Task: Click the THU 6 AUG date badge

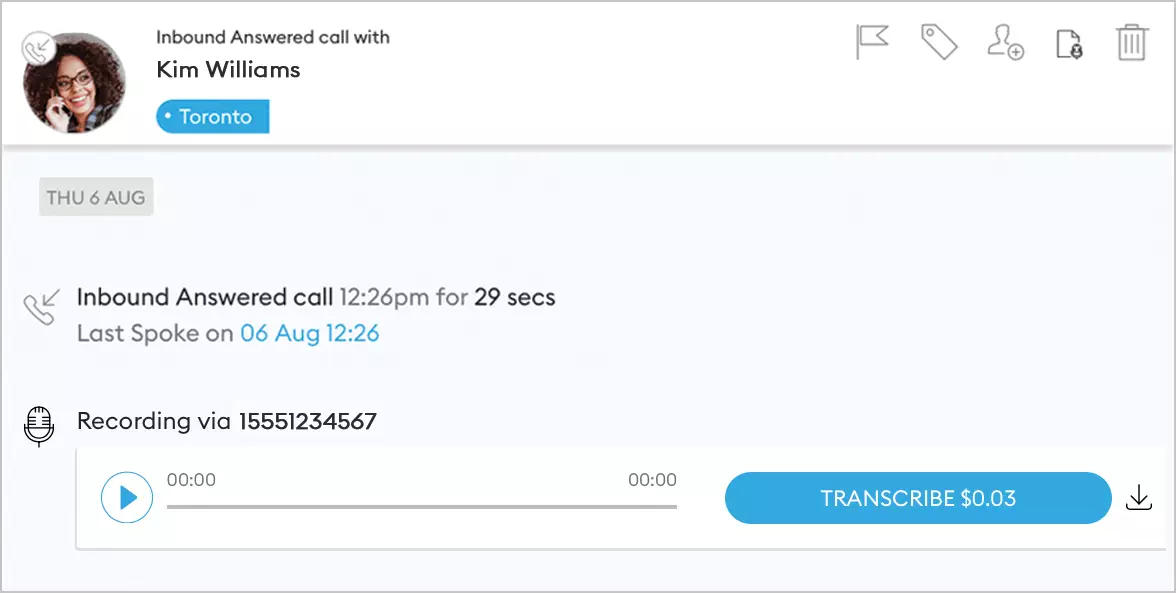Action: point(96,198)
